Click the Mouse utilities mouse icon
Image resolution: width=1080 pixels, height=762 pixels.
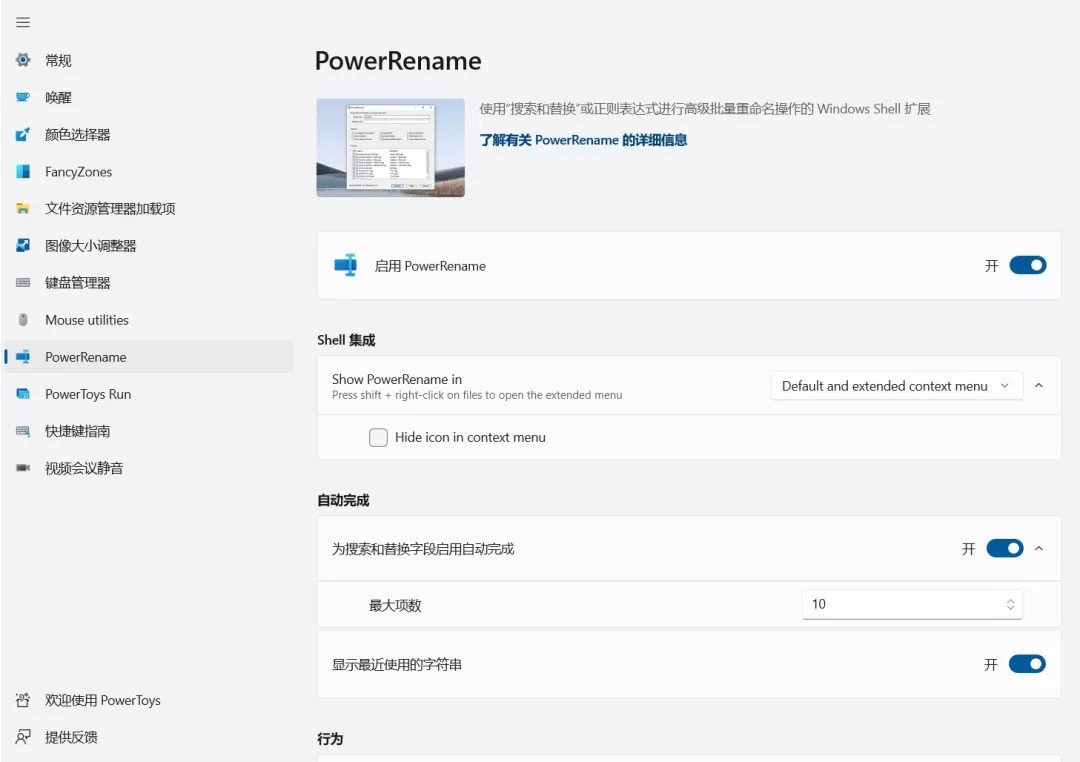(x=23, y=320)
